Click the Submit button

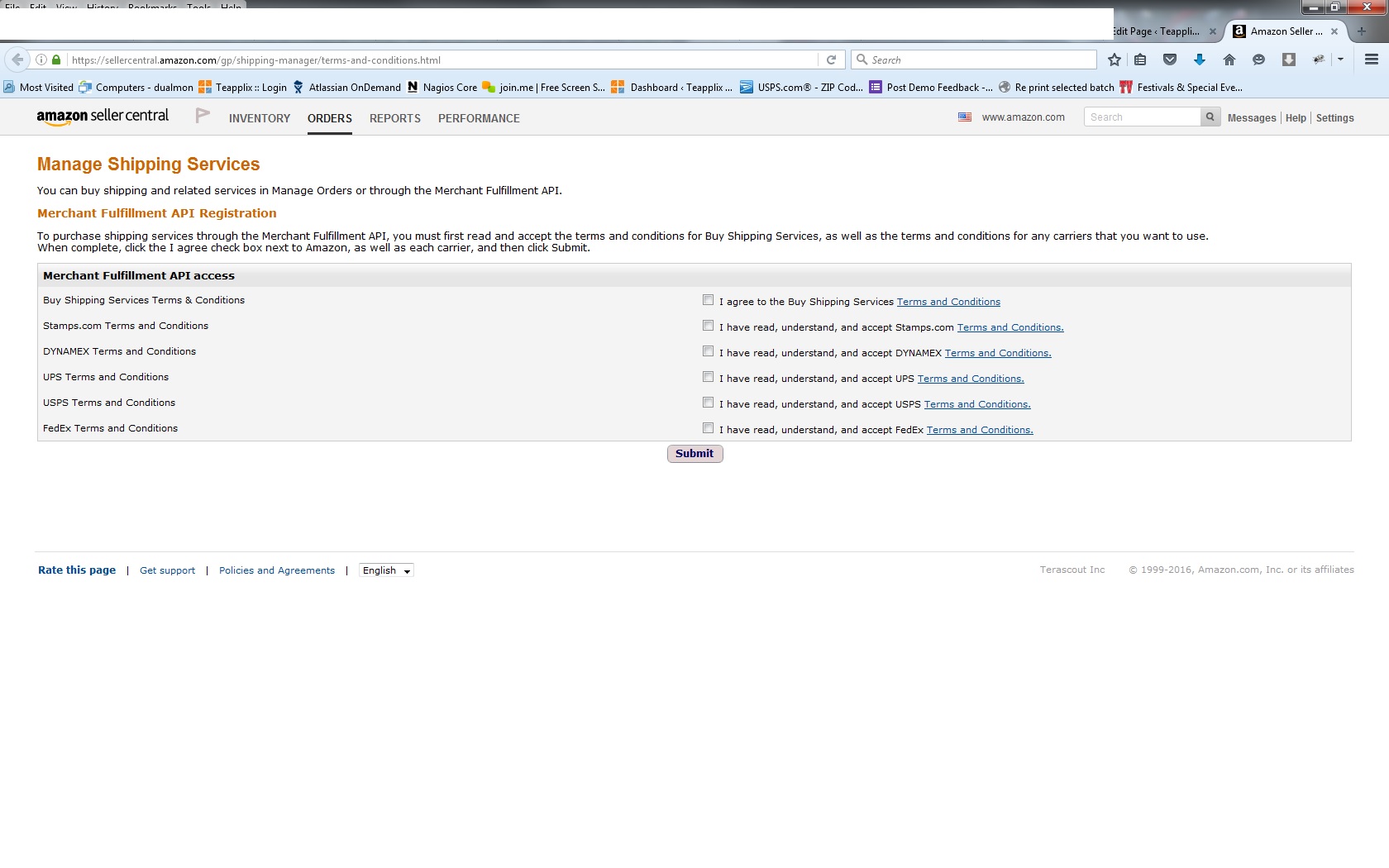[694, 454]
